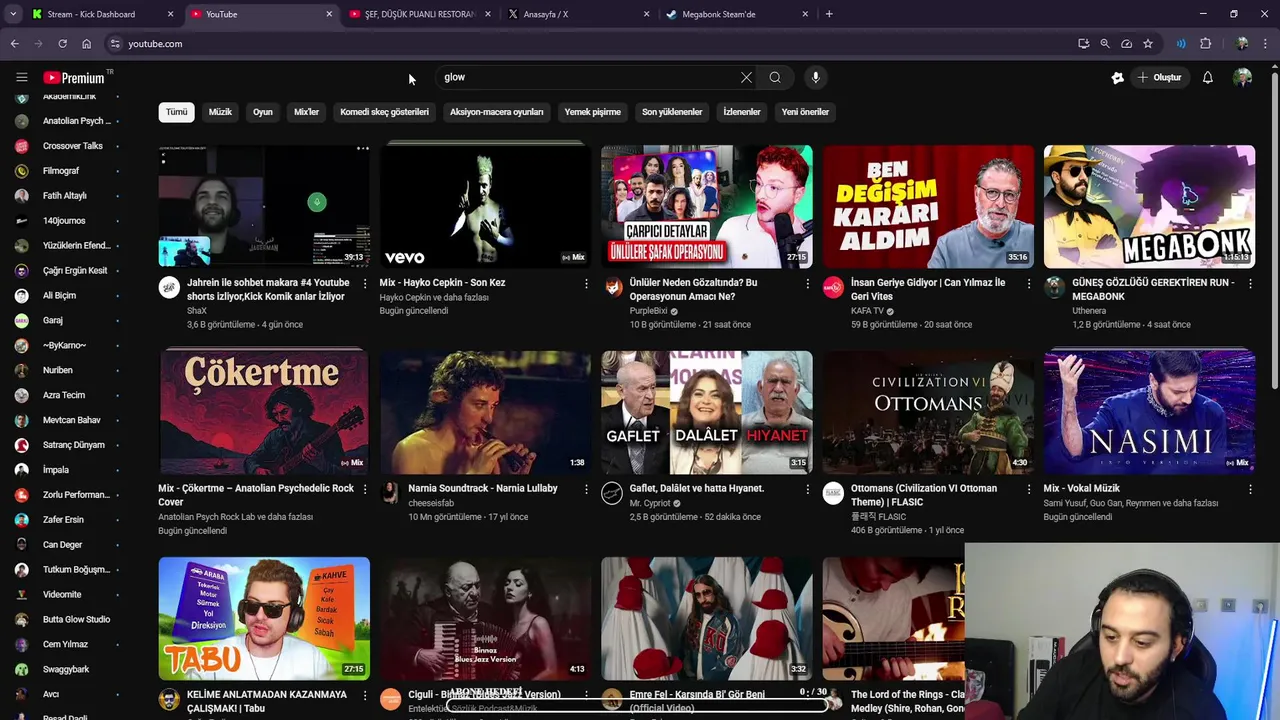Open the browser home page icon

(x=86, y=44)
